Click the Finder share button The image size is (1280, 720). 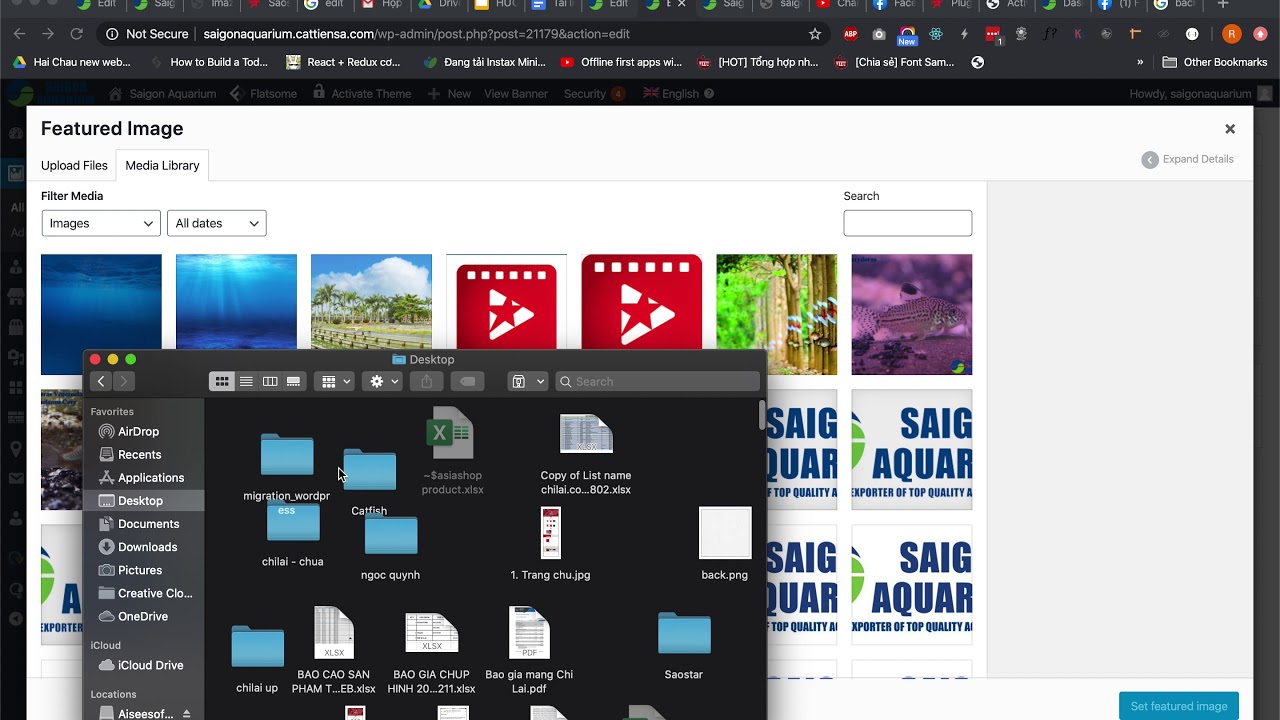tap(427, 381)
